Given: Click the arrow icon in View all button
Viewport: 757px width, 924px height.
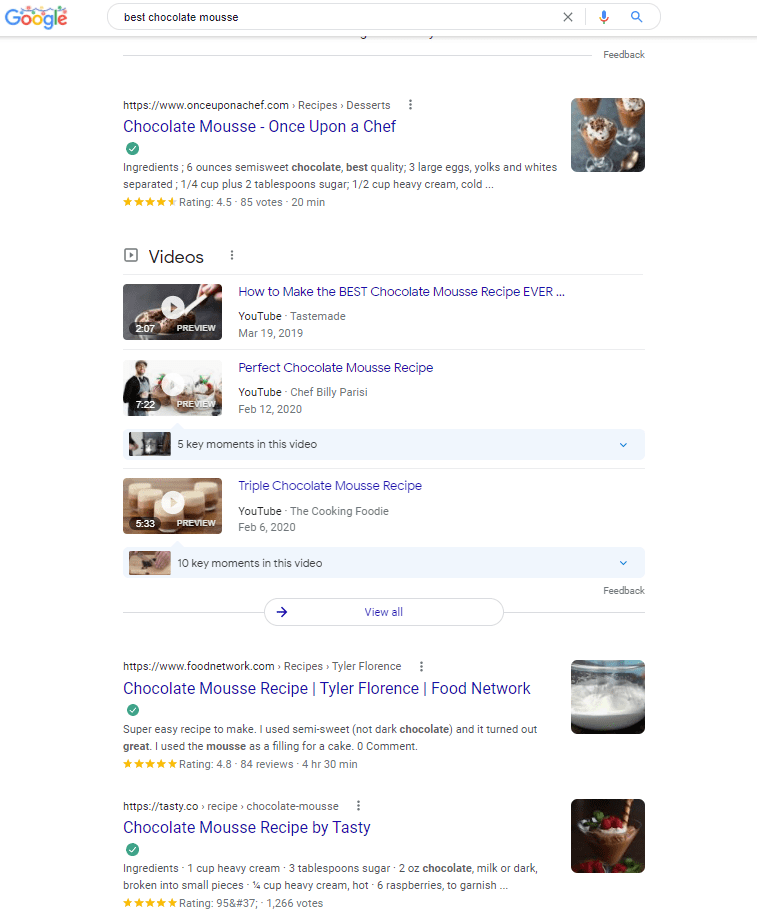Looking at the screenshot, I should click(282, 612).
